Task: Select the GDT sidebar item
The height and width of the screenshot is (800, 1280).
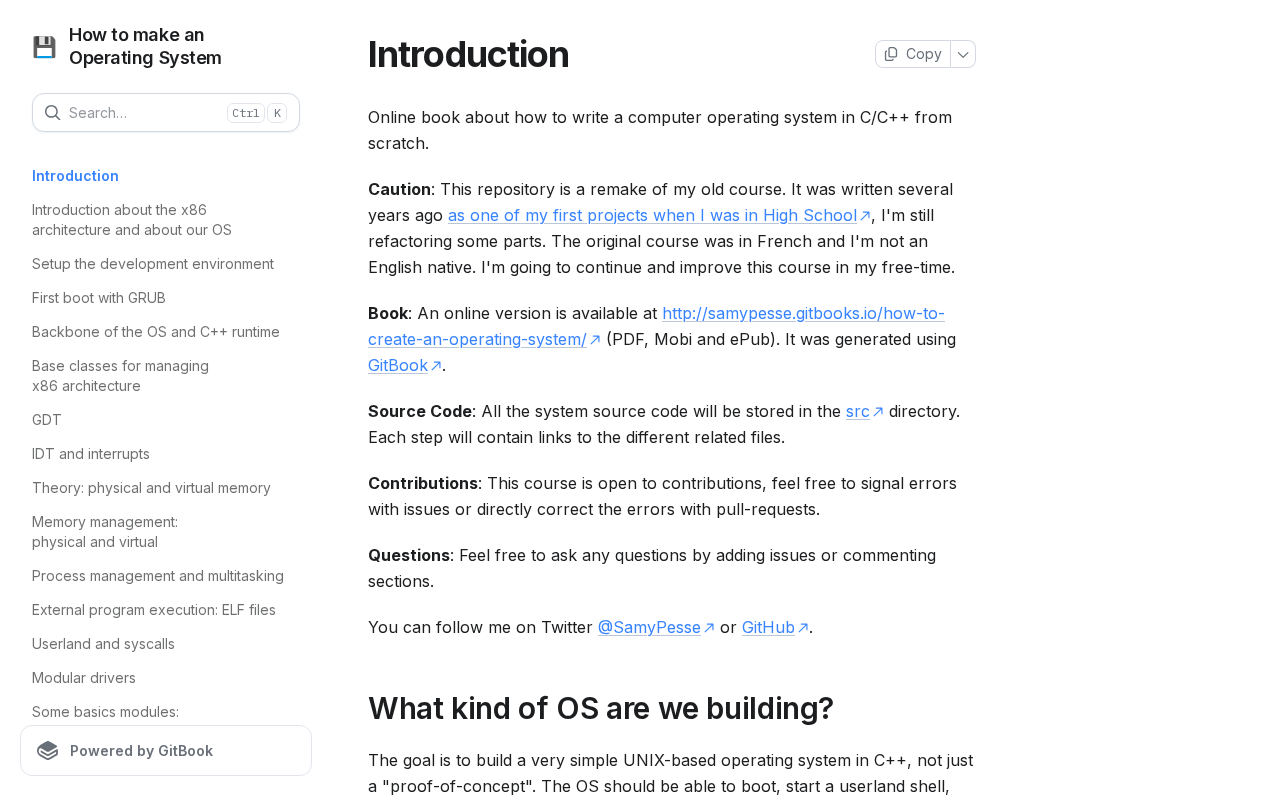Action: click(47, 420)
